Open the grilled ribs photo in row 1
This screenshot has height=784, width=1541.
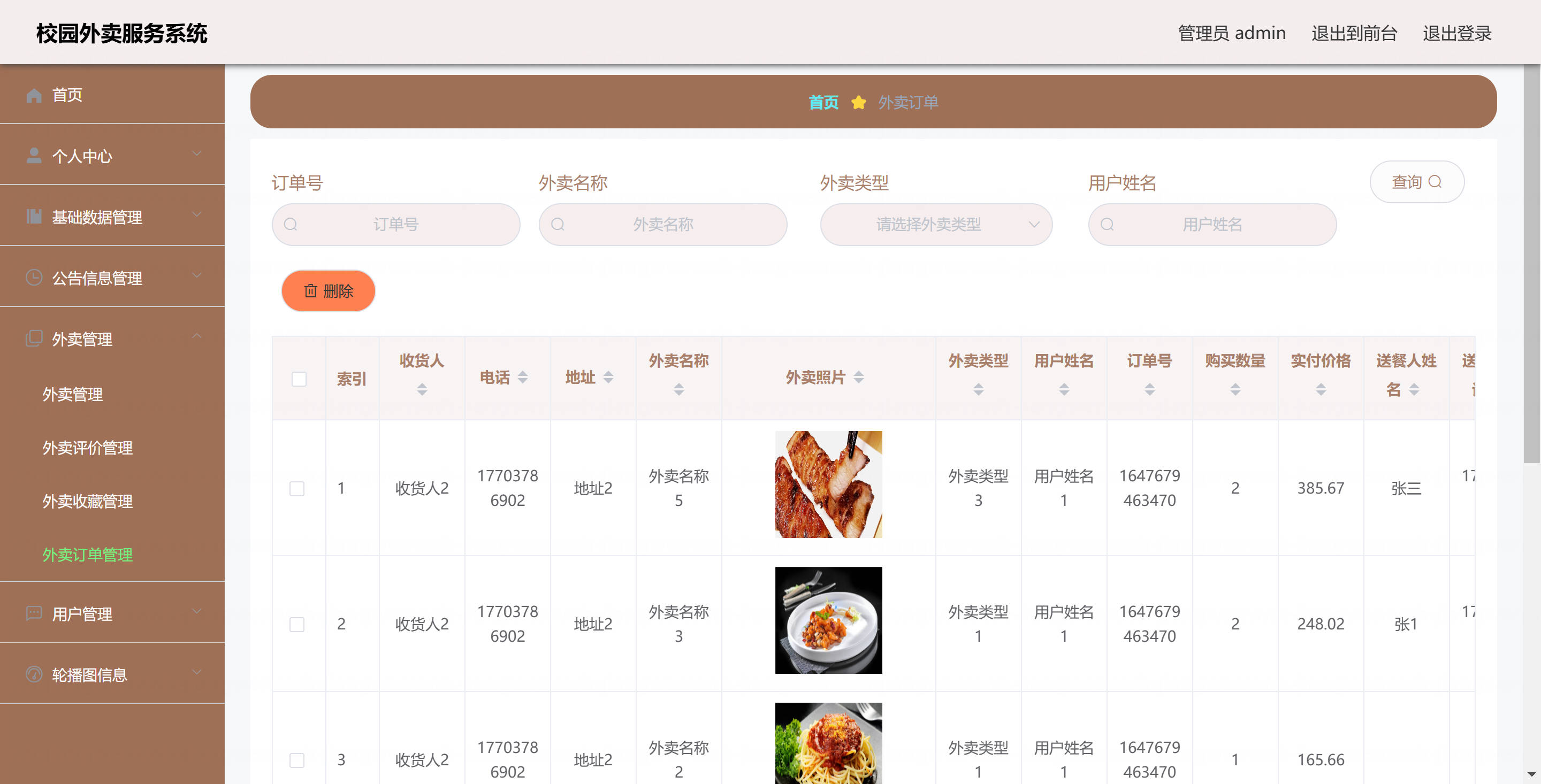click(828, 485)
